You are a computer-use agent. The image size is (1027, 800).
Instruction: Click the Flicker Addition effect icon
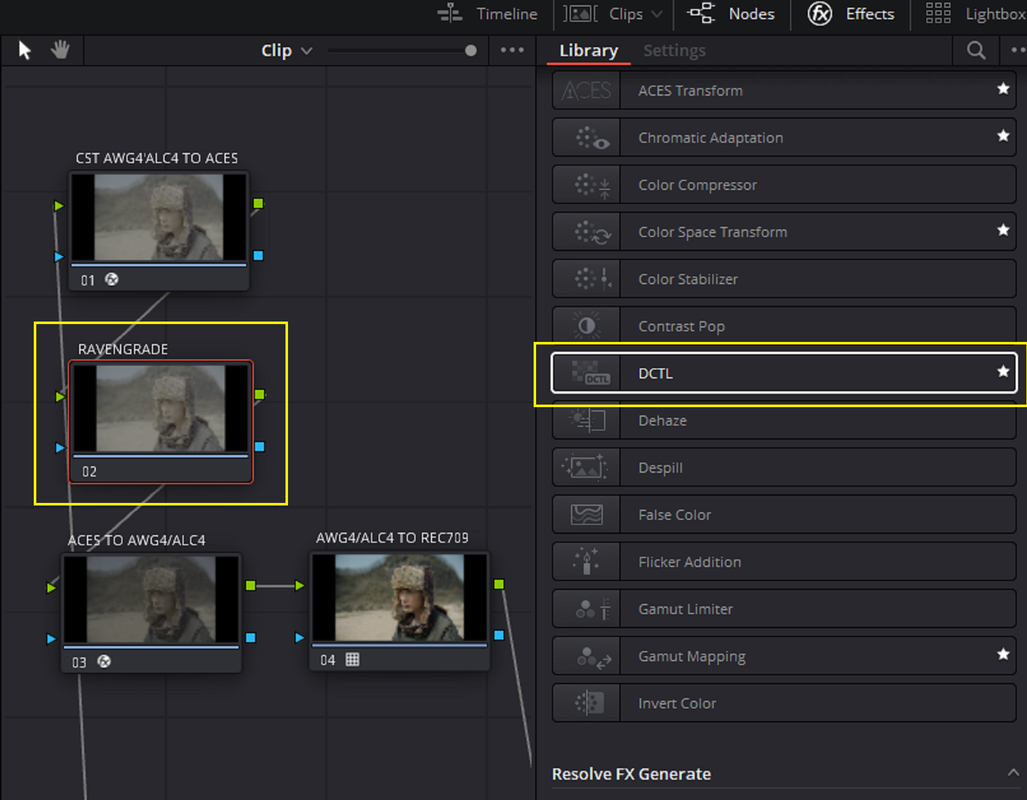[586, 562]
